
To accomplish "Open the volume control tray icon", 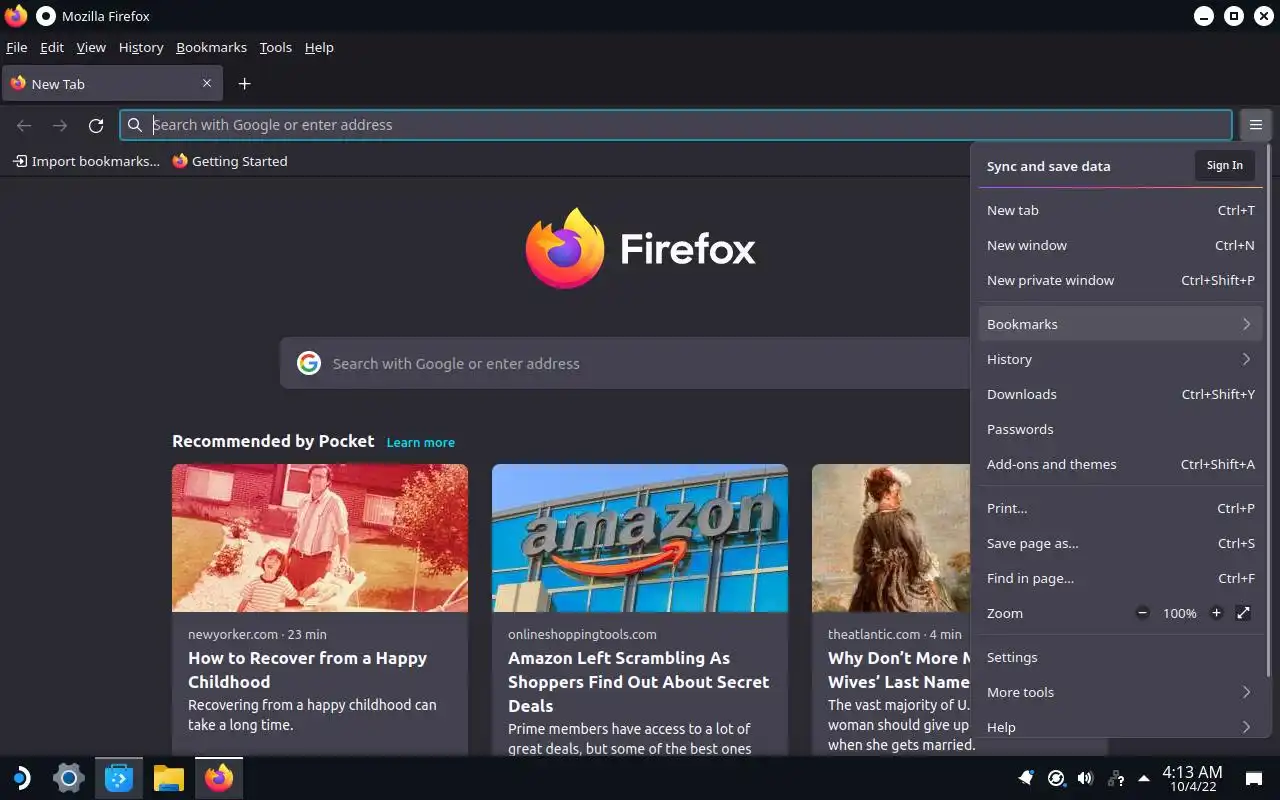I will pos(1086,777).
